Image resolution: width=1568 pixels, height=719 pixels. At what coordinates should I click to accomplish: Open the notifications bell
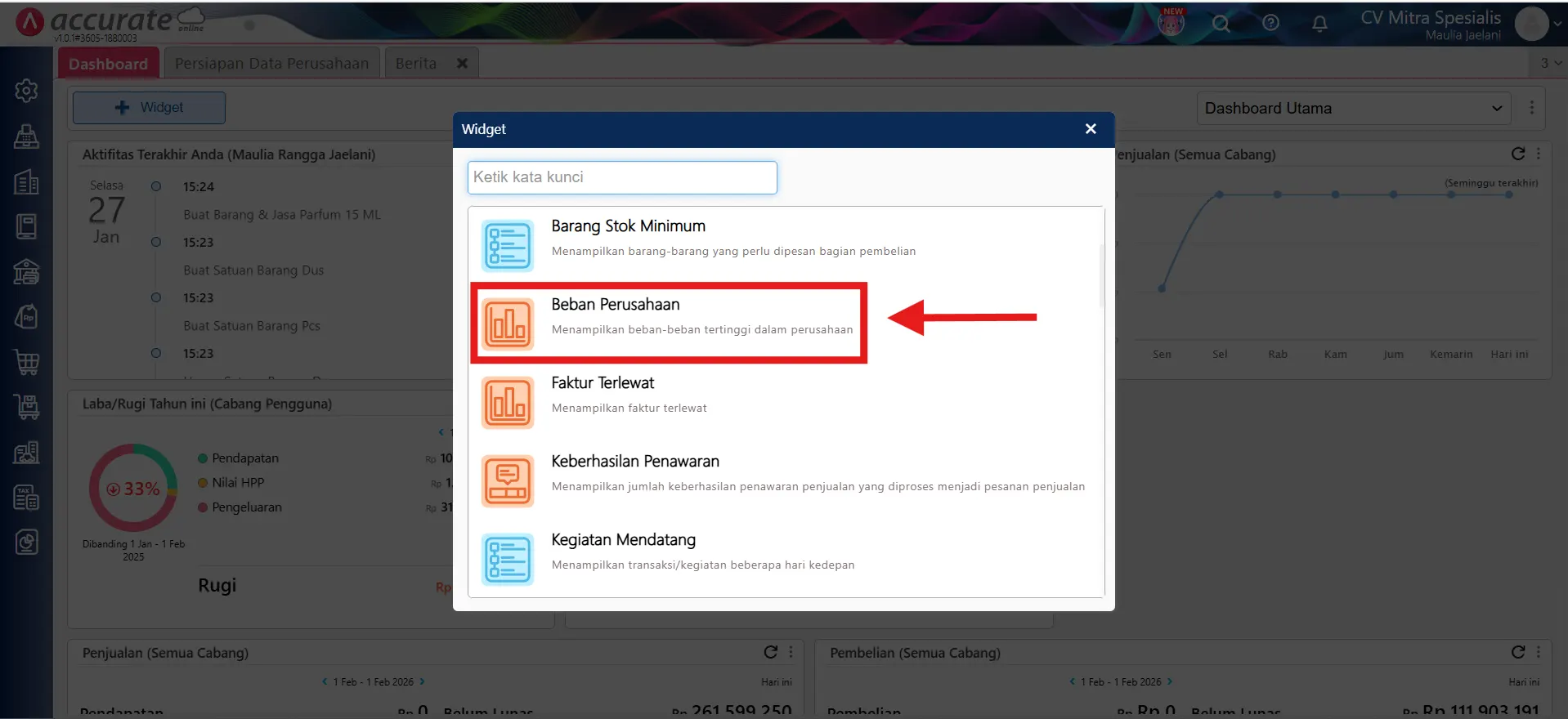(1319, 24)
